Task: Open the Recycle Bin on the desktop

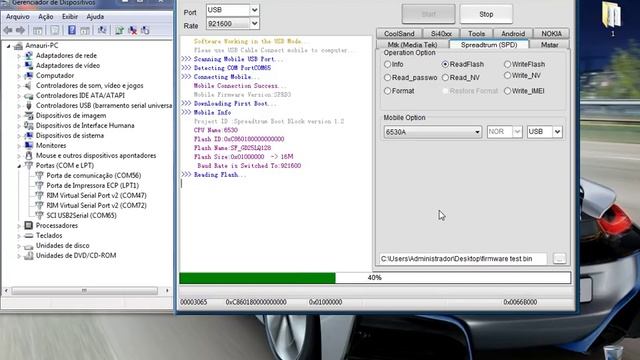Action: pos(613,353)
